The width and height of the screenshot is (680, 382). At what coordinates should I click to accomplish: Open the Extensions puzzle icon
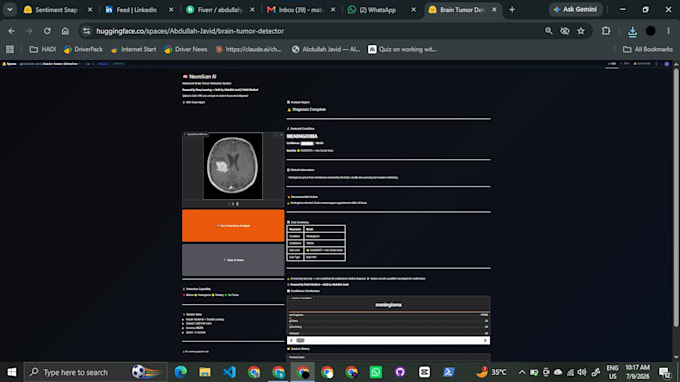pyautogui.click(x=606, y=31)
